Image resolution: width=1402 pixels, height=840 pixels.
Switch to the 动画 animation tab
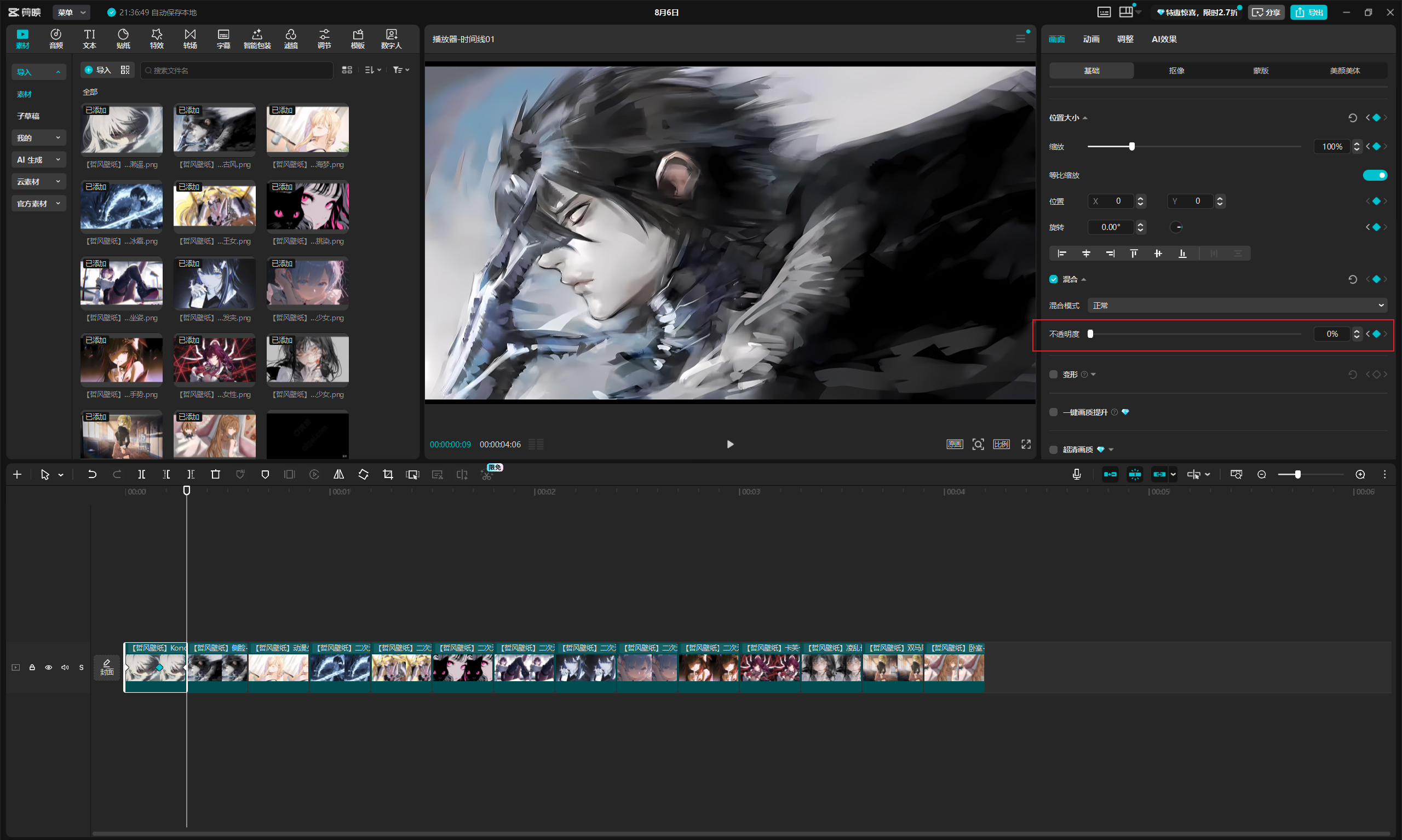point(1091,39)
